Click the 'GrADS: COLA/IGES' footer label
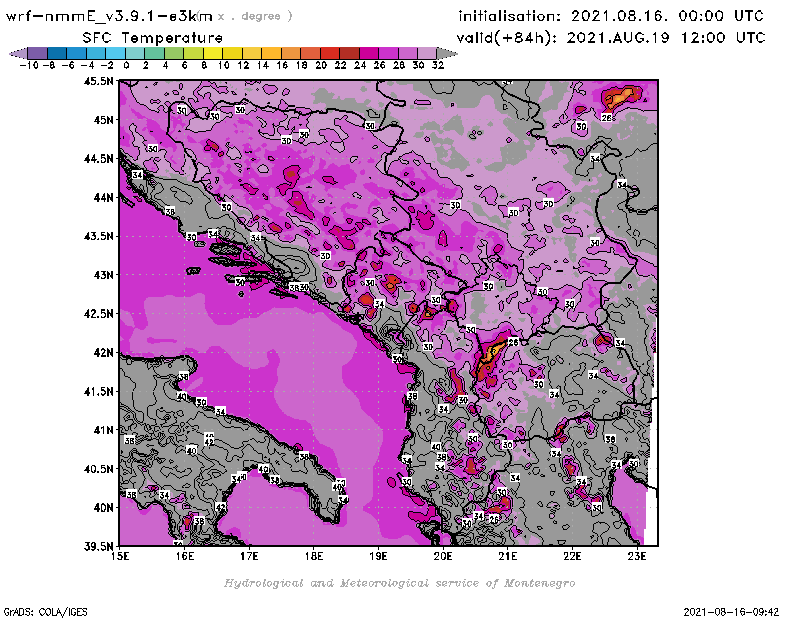The width and height of the screenshot is (800, 618). pyautogui.click(x=45, y=612)
